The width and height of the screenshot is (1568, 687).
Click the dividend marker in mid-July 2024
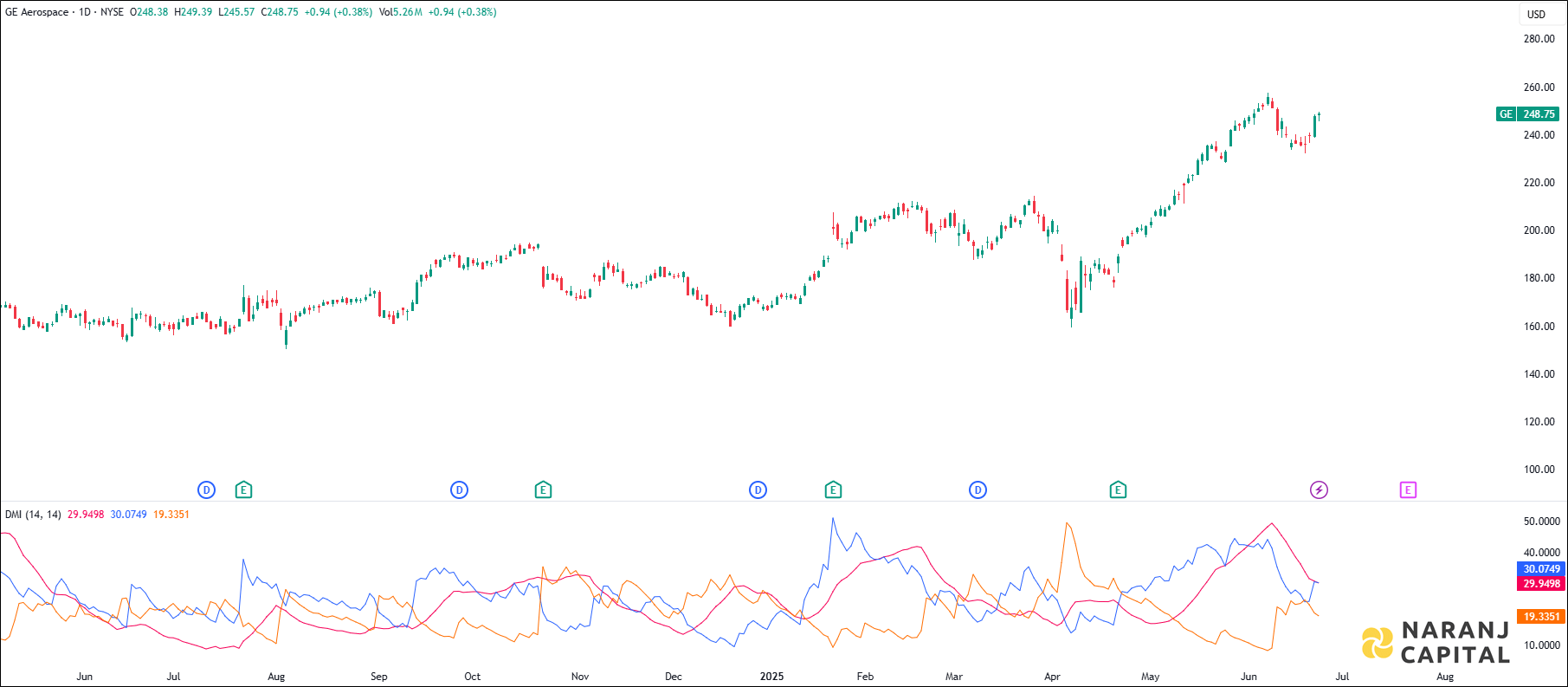coord(206,490)
